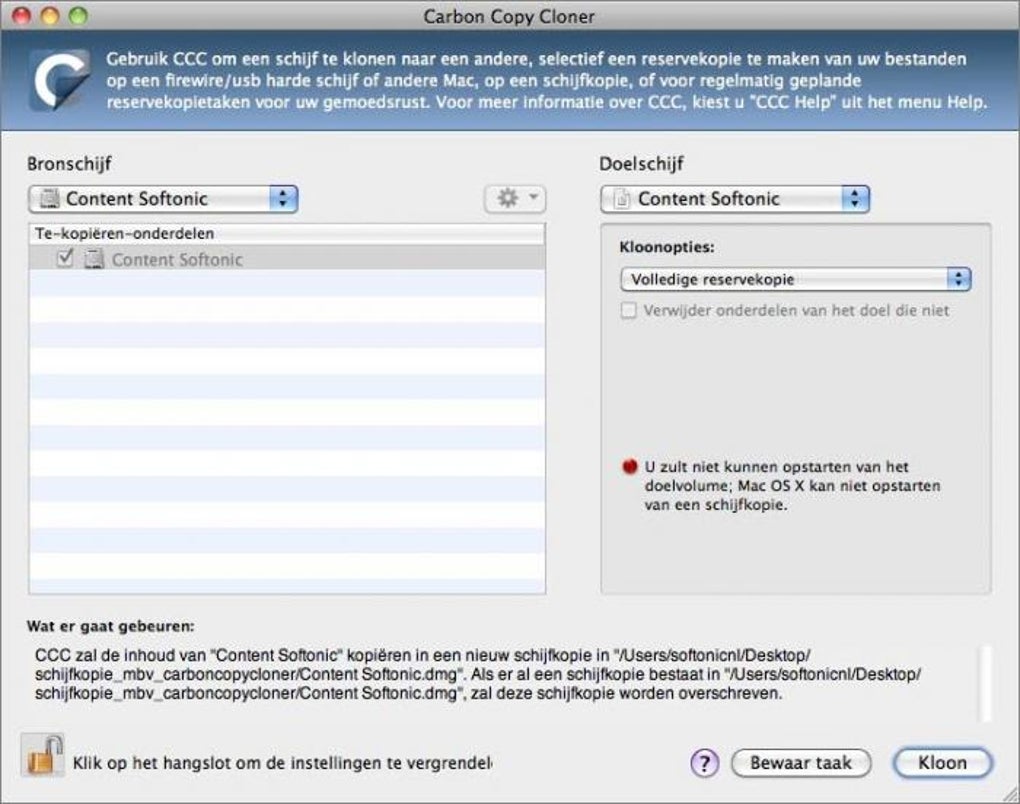1020x804 pixels.
Task: Click the disk icon in the Content Softonic row
Action: (x=94, y=259)
